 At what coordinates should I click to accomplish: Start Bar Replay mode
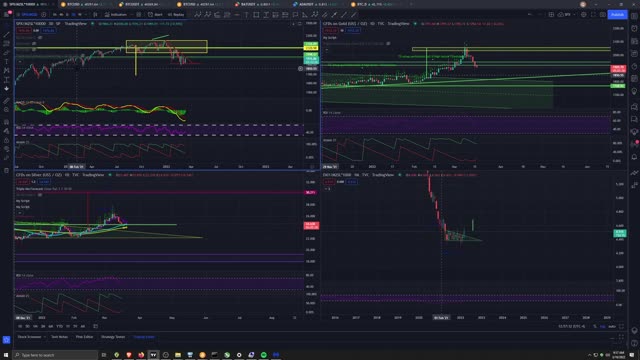(176, 14)
